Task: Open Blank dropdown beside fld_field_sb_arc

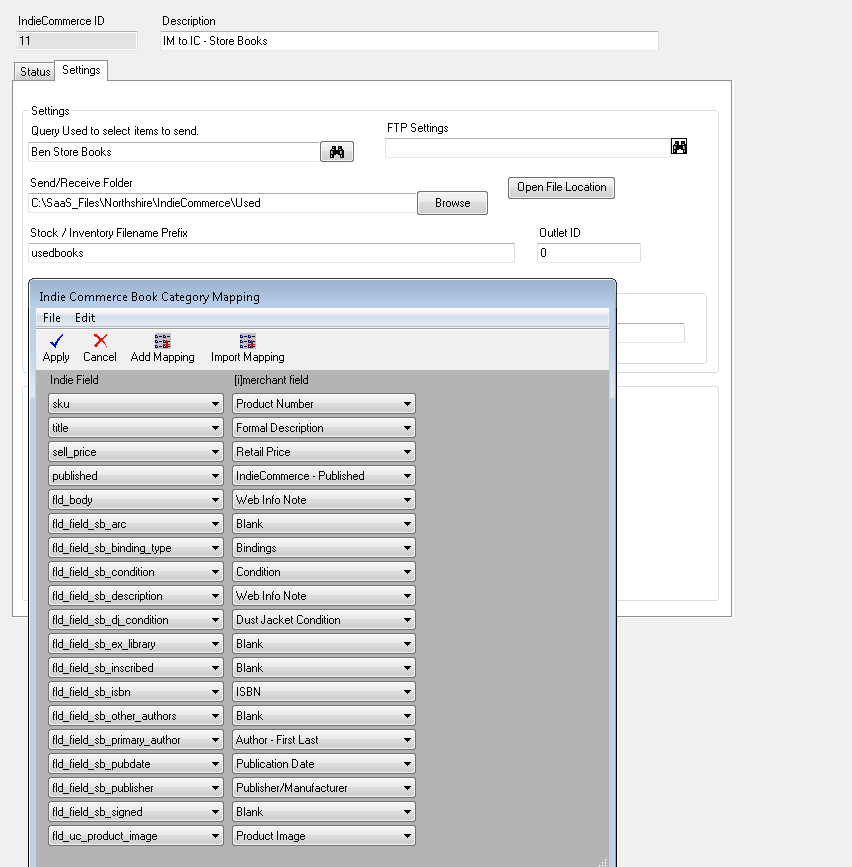Action: tap(323, 524)
